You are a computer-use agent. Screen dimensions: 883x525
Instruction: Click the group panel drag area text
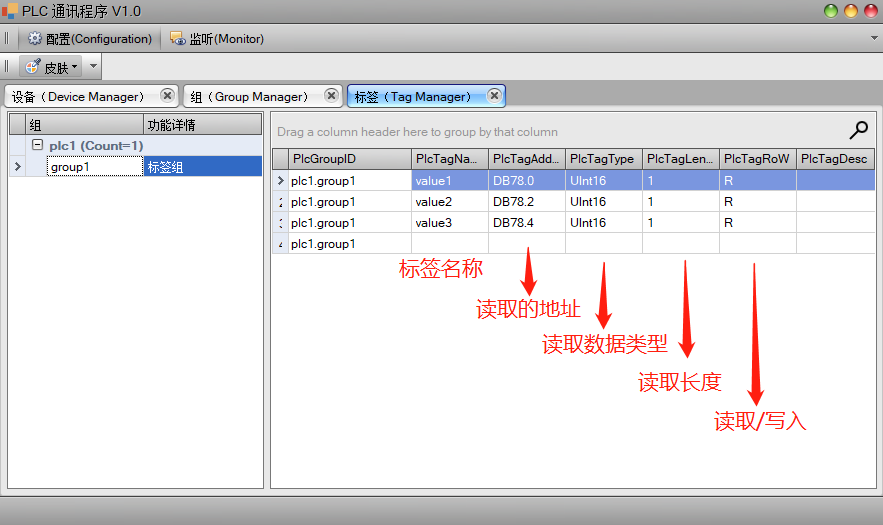click(417, 132)
